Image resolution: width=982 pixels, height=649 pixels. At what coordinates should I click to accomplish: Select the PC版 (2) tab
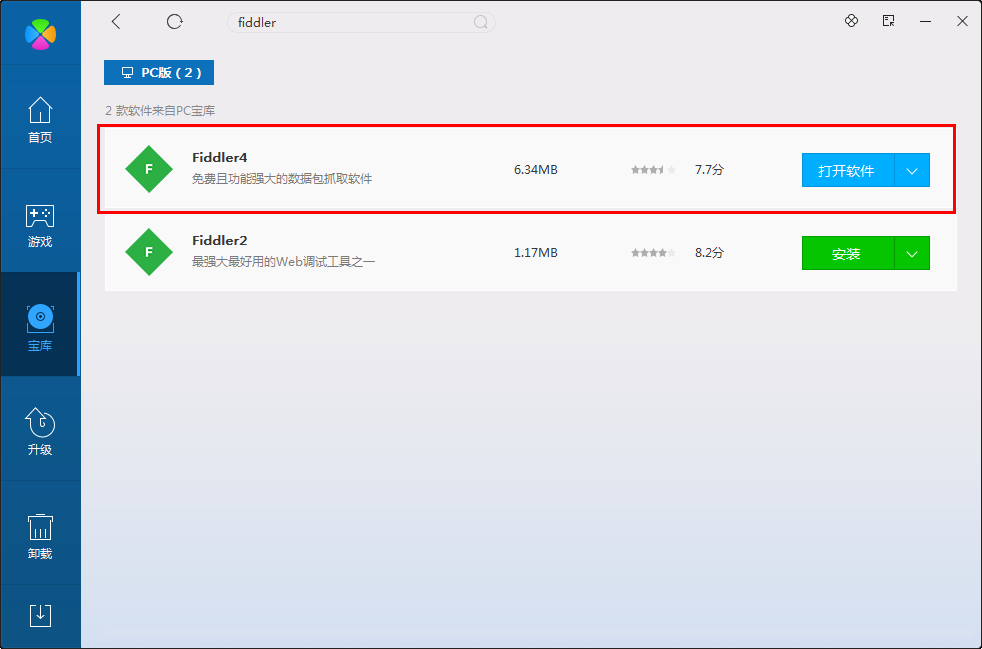[x=159, y=73]
